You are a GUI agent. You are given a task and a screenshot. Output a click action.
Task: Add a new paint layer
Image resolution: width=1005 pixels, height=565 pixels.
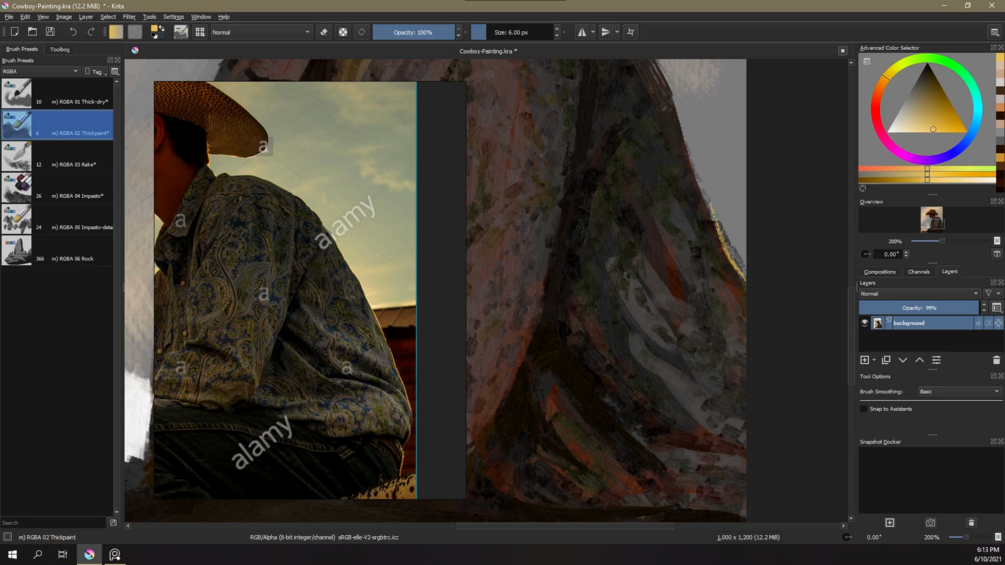point(865,360)
